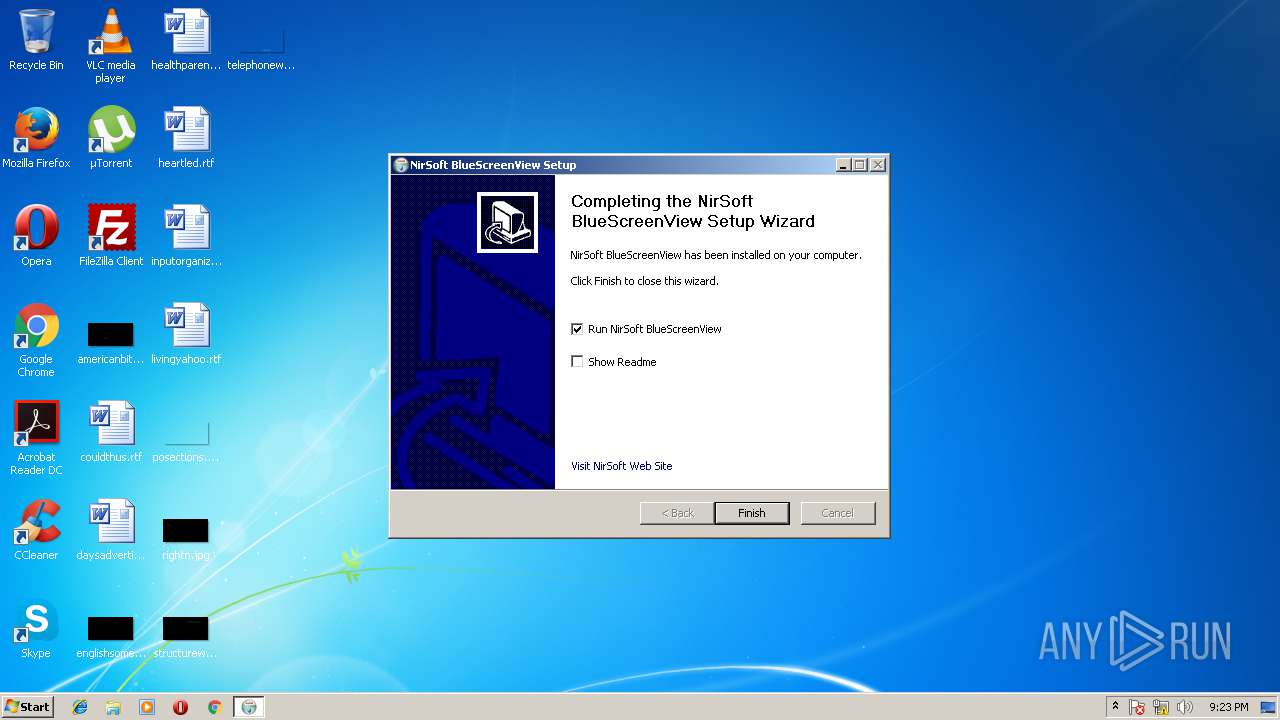The height and width of the screenshot is (720, 1280).
Task: Open the Recycle Bin desktop icon
Action: [36, 40]
